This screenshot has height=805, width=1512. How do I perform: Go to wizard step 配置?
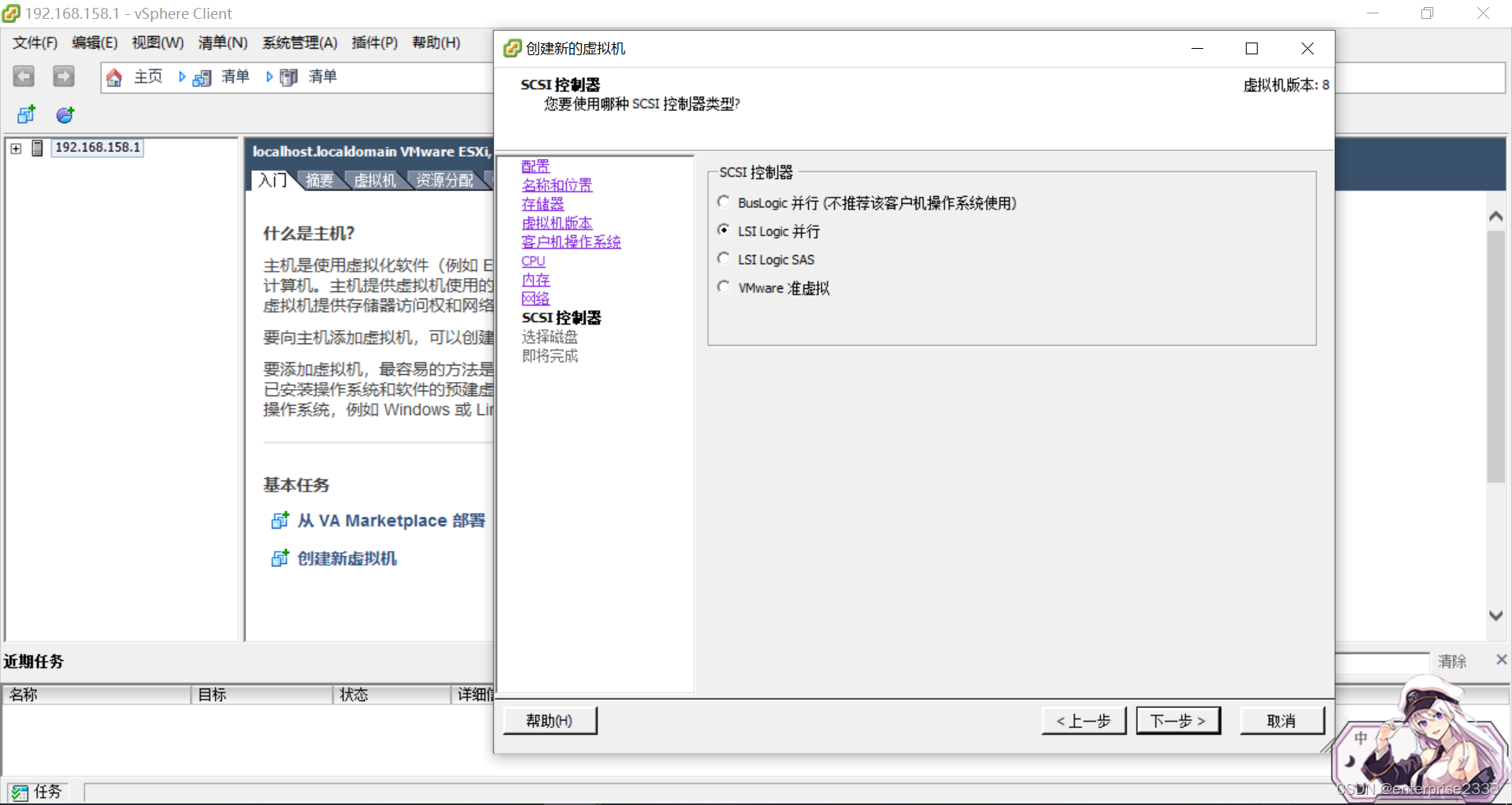(535, 166)
